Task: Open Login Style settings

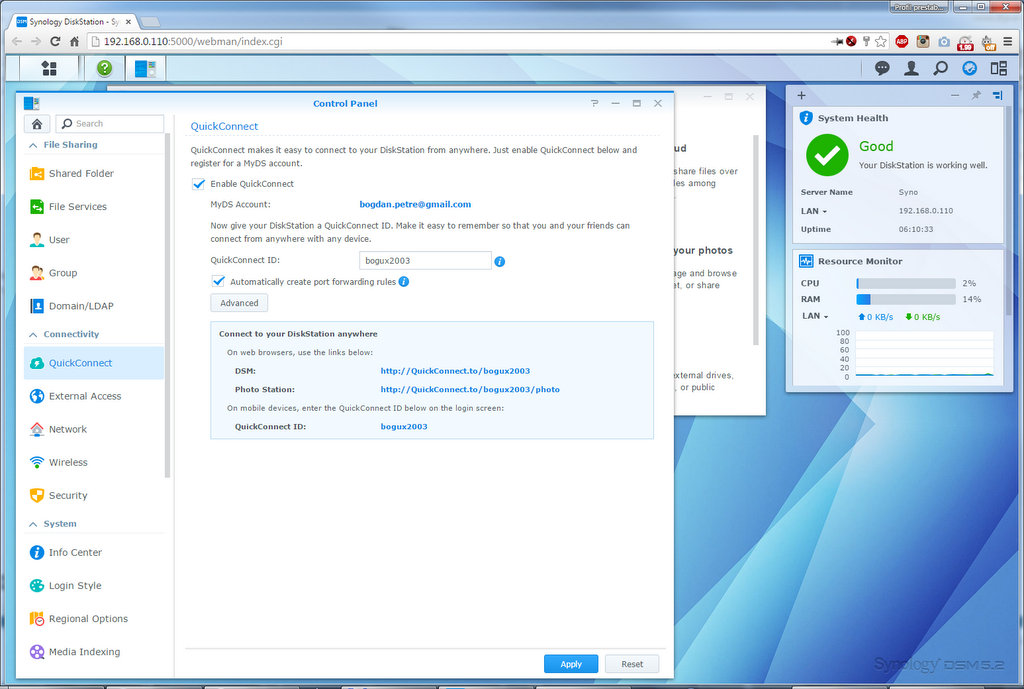Action: [x=94, y=586]
